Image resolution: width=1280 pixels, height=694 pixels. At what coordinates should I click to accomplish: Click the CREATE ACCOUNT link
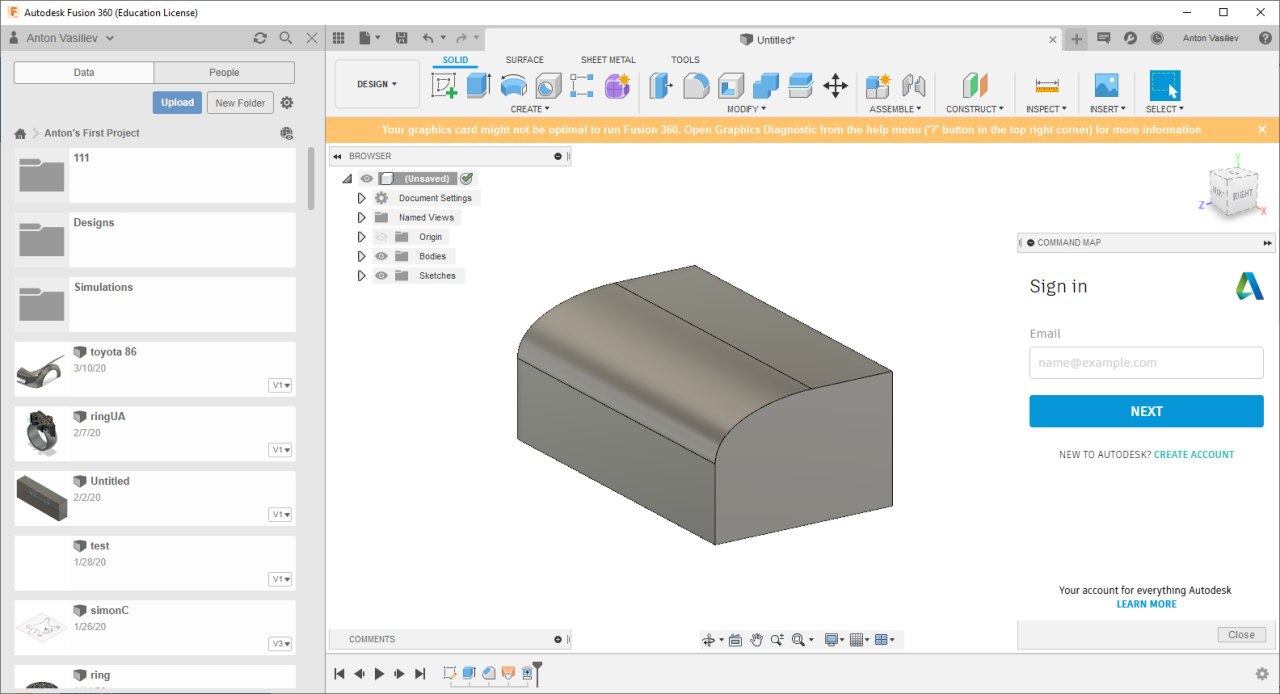pyautogui.click(x=1194, y=454)
